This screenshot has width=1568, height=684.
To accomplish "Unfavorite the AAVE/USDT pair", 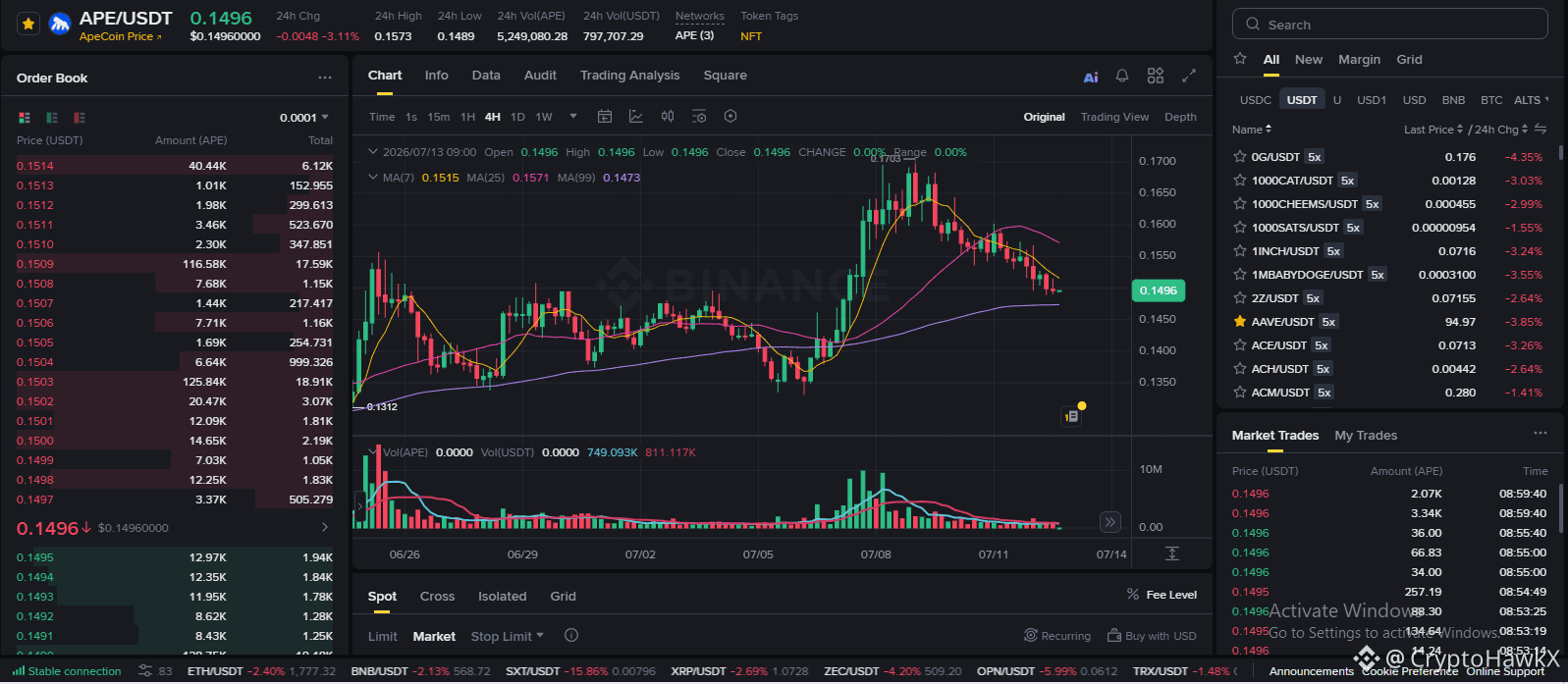I will click(1240, 322).
